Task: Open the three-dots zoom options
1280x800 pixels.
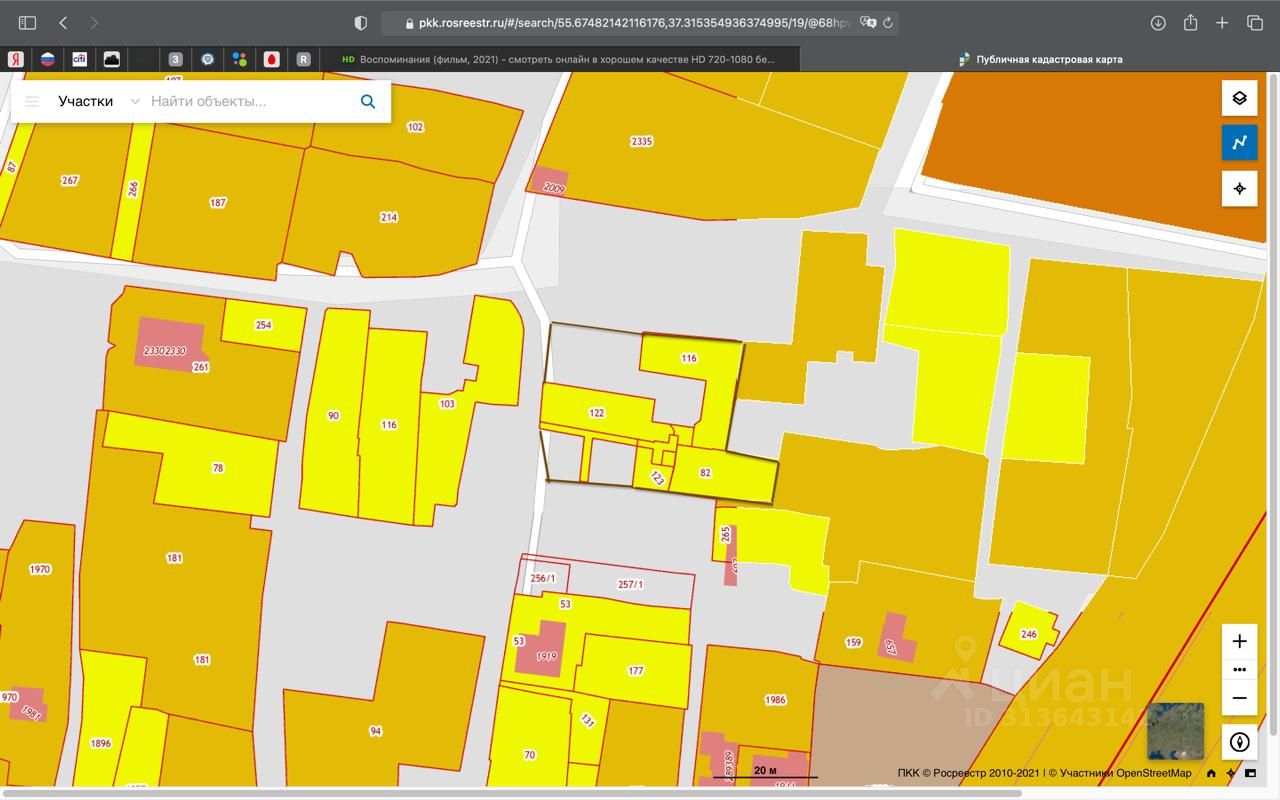Action: pos(1239,669)
